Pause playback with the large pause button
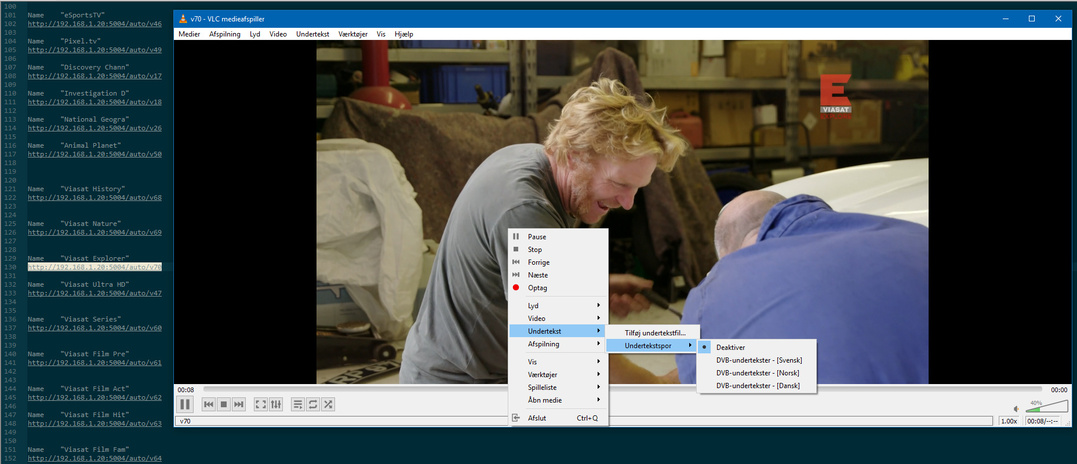1077x464 pixels. [185, 404]
